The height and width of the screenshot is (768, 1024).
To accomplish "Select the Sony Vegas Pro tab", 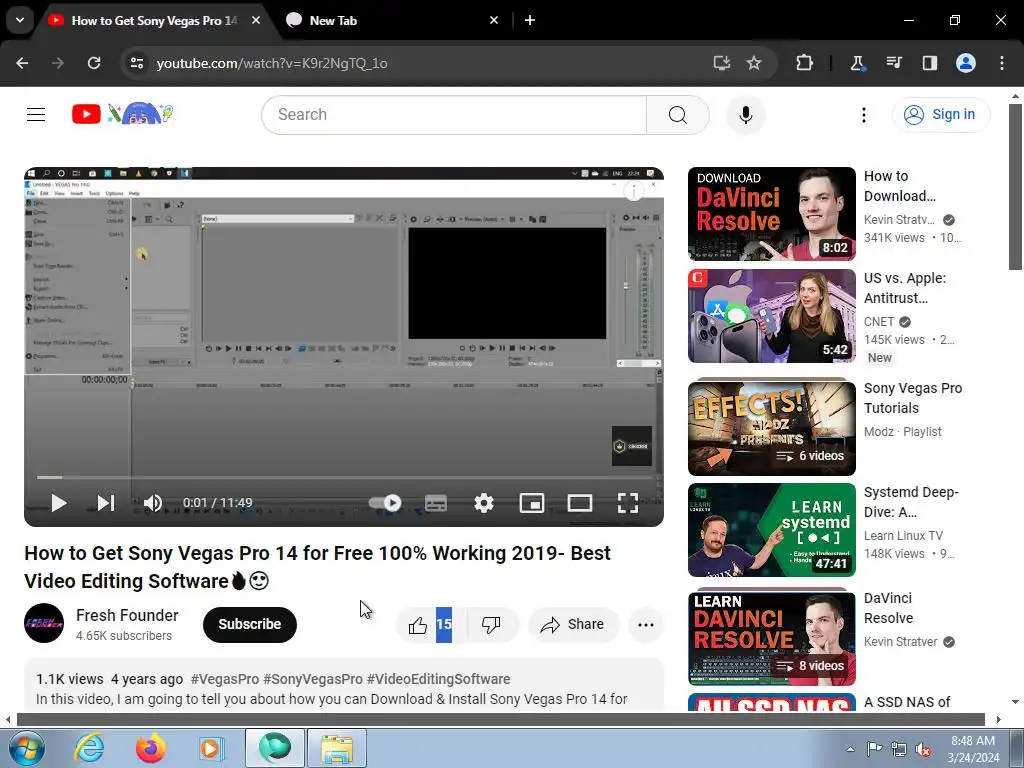I will [154, 20].
